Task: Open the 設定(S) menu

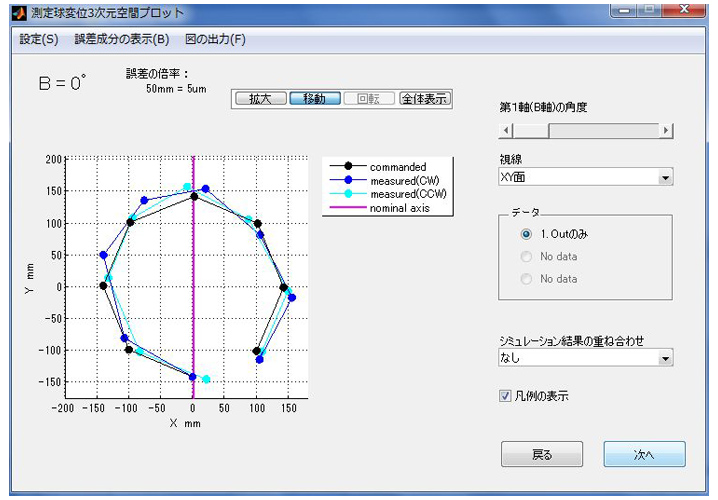Action: tap(38, 39)
